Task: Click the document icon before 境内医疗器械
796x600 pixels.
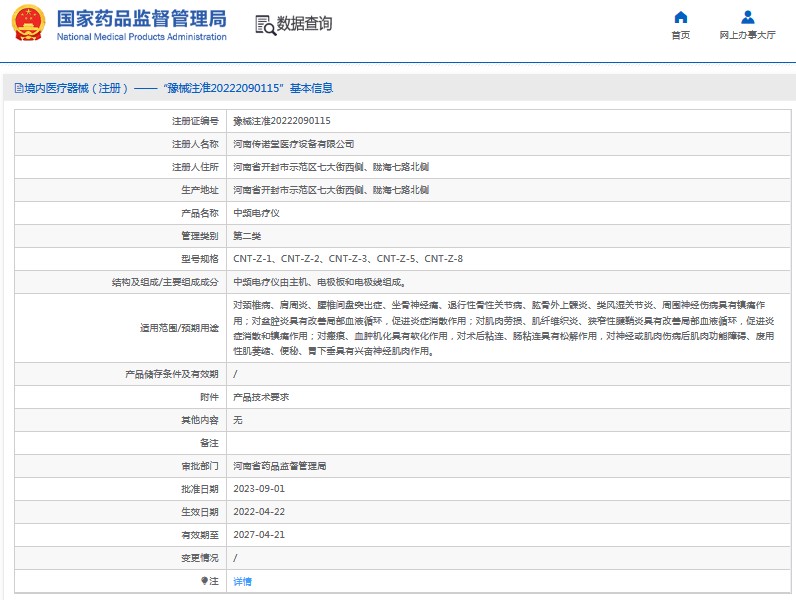Action: 19,88
